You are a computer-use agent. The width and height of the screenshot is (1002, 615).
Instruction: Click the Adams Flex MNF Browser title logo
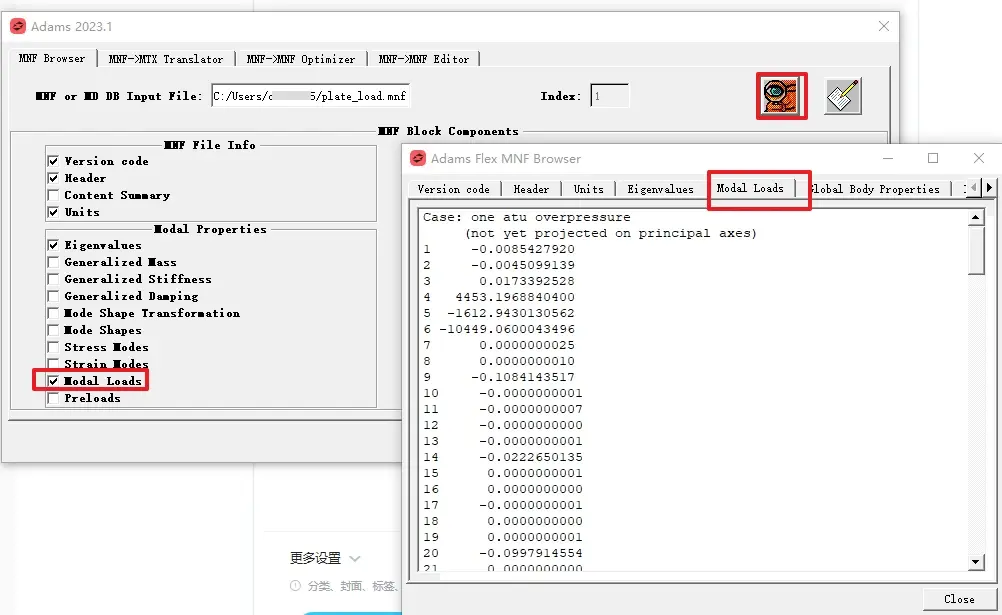(418, 159)
